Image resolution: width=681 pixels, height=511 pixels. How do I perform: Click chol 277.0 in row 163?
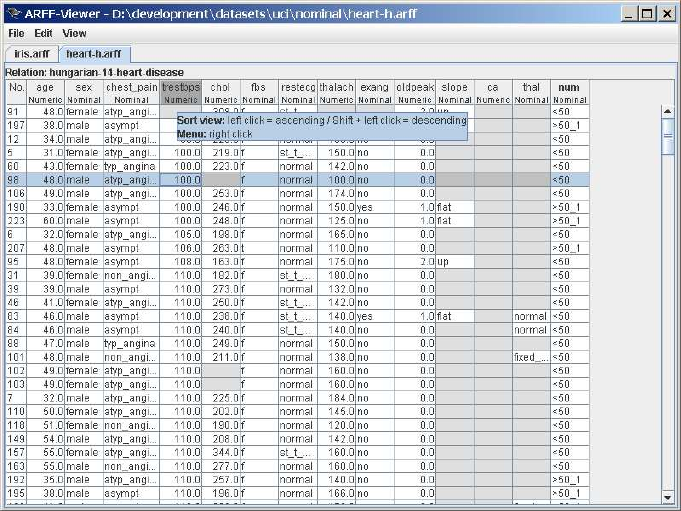click(221, 466)
